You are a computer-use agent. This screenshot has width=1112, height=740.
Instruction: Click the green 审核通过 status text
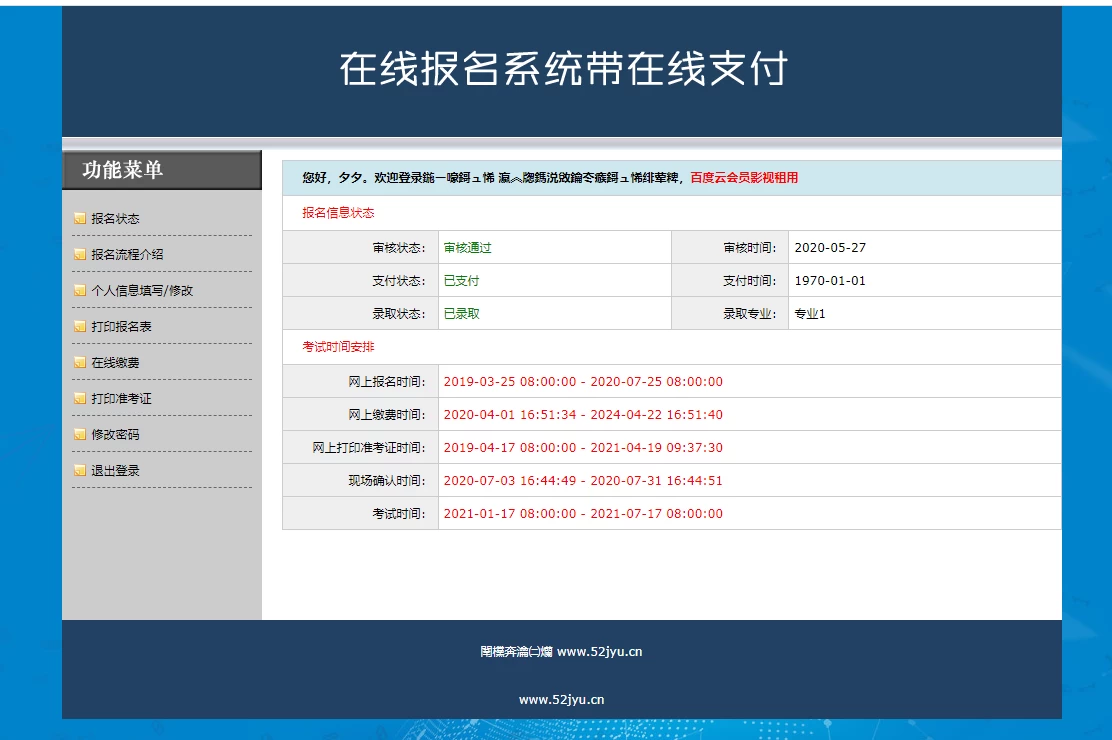tap(466, 247)
